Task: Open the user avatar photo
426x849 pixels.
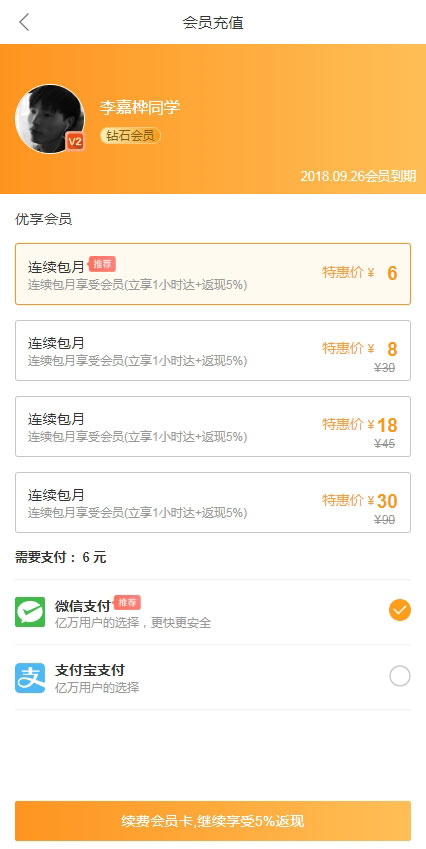Action: (x=50, y=119)
